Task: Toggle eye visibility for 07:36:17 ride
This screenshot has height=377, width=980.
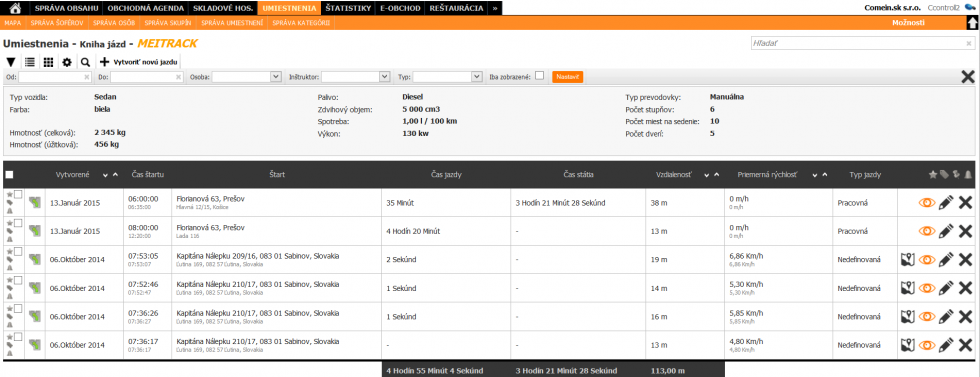Action: pyautogui.click(x=927, y=344)
